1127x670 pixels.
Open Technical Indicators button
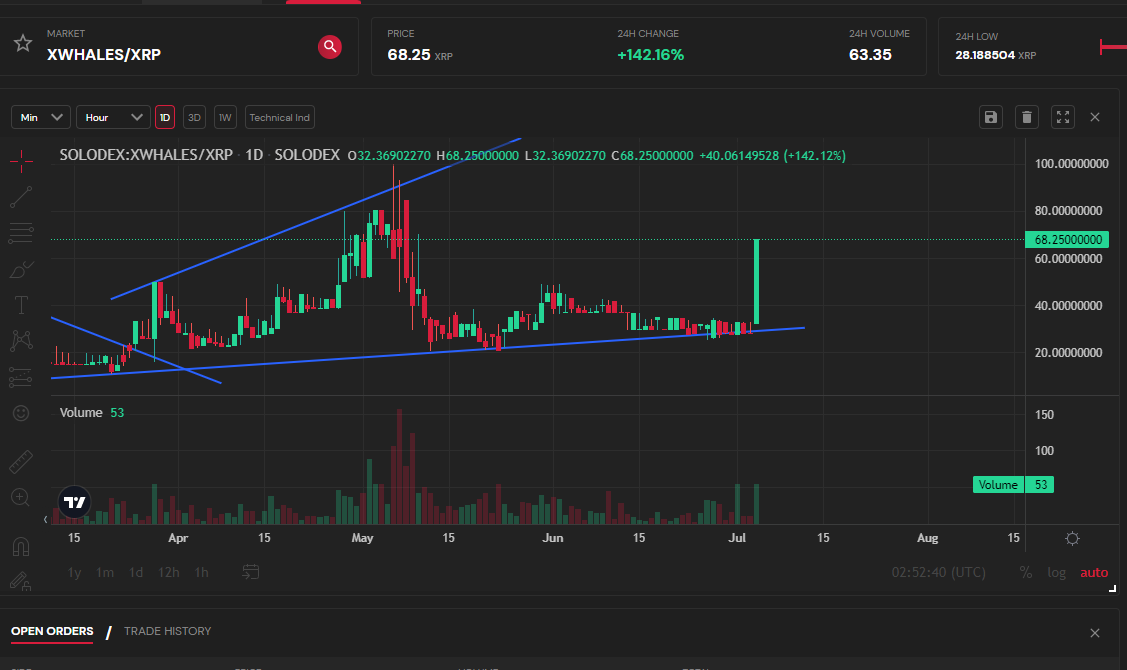[x=280, y=117]
